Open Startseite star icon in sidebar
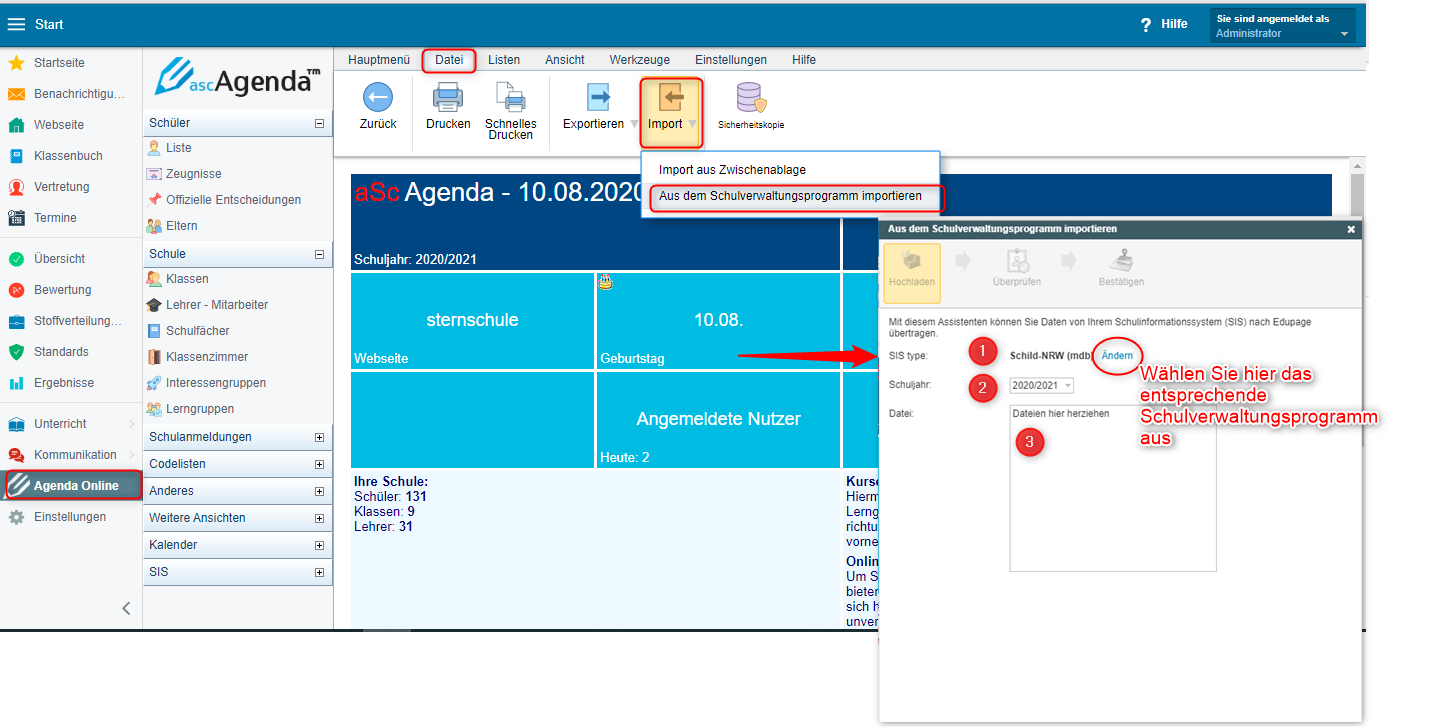The height and width of the screenshot is (727, 1433). click(x=16, y=63)
